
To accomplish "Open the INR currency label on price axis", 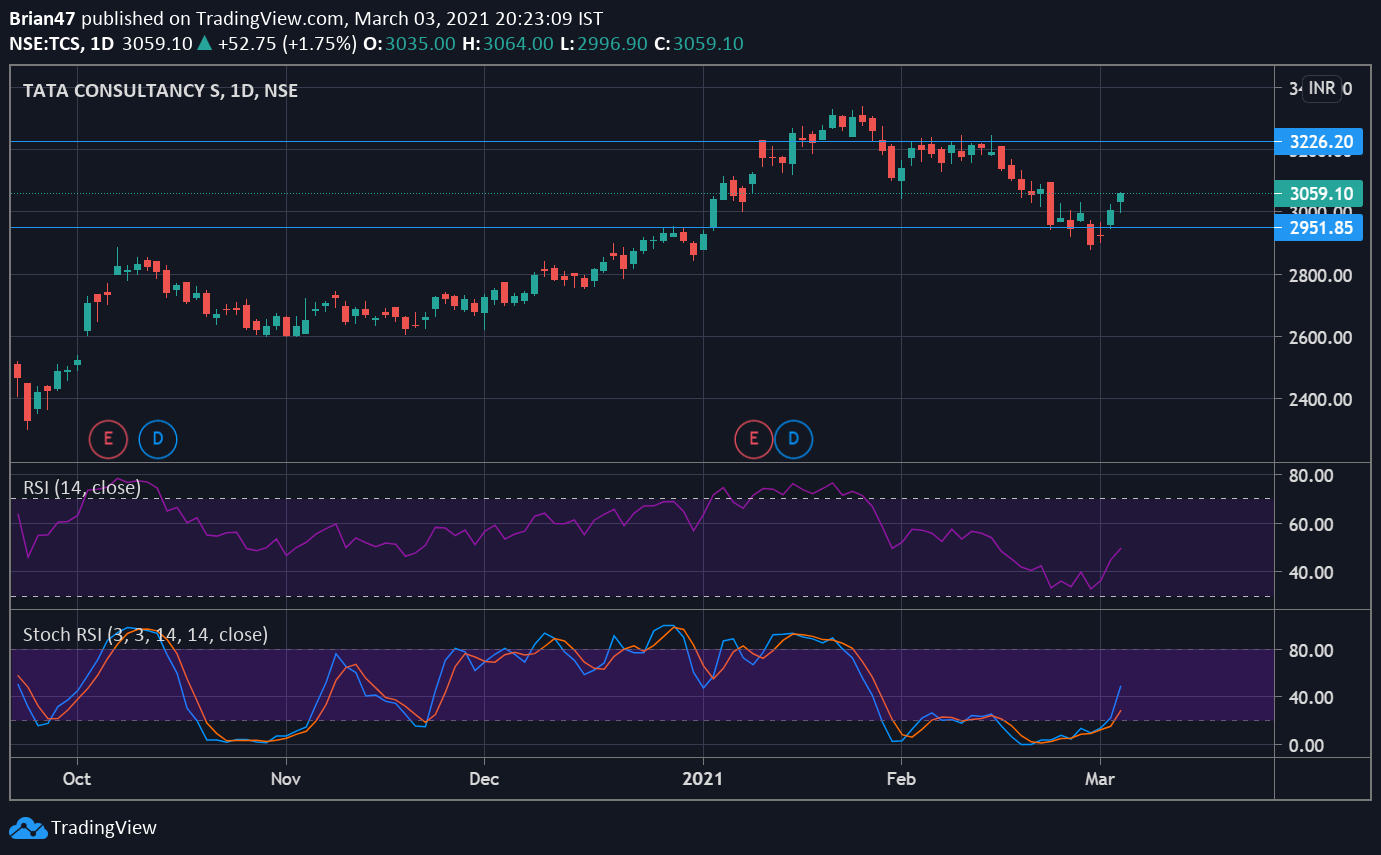I will [x=1322, y=88].
